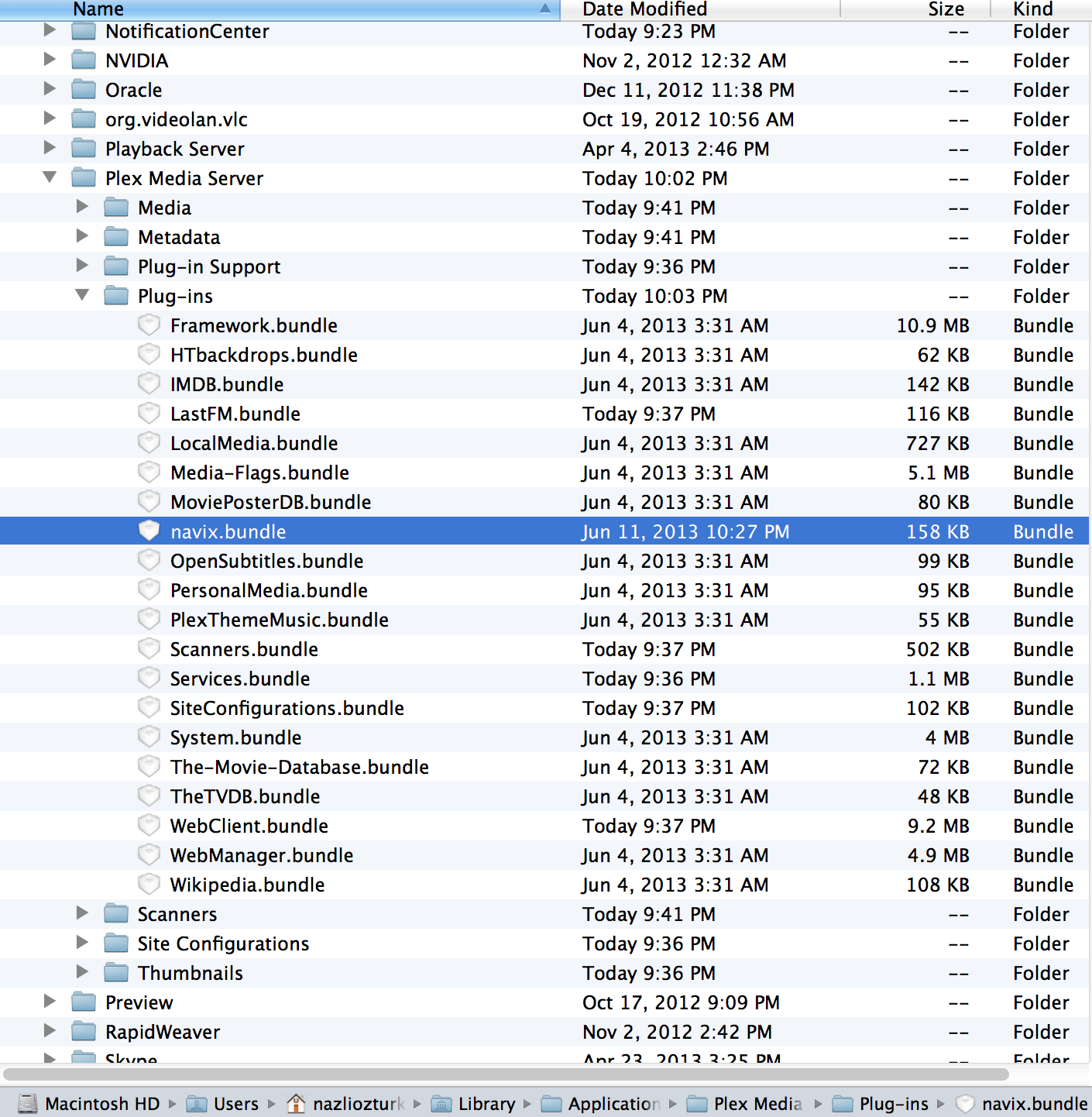
Task: Click the Plex Media Server folder icon
Action: pos(84,178)
